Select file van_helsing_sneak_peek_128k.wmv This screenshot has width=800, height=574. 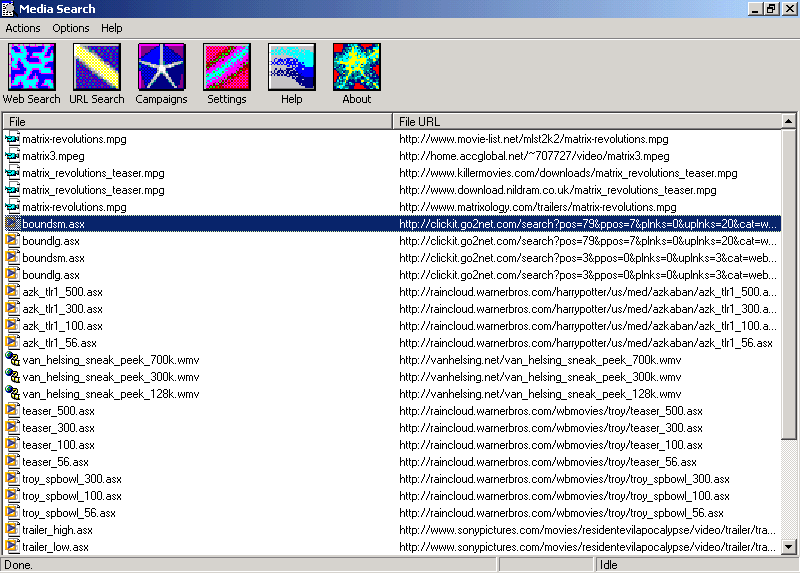[x=111, y=394]
